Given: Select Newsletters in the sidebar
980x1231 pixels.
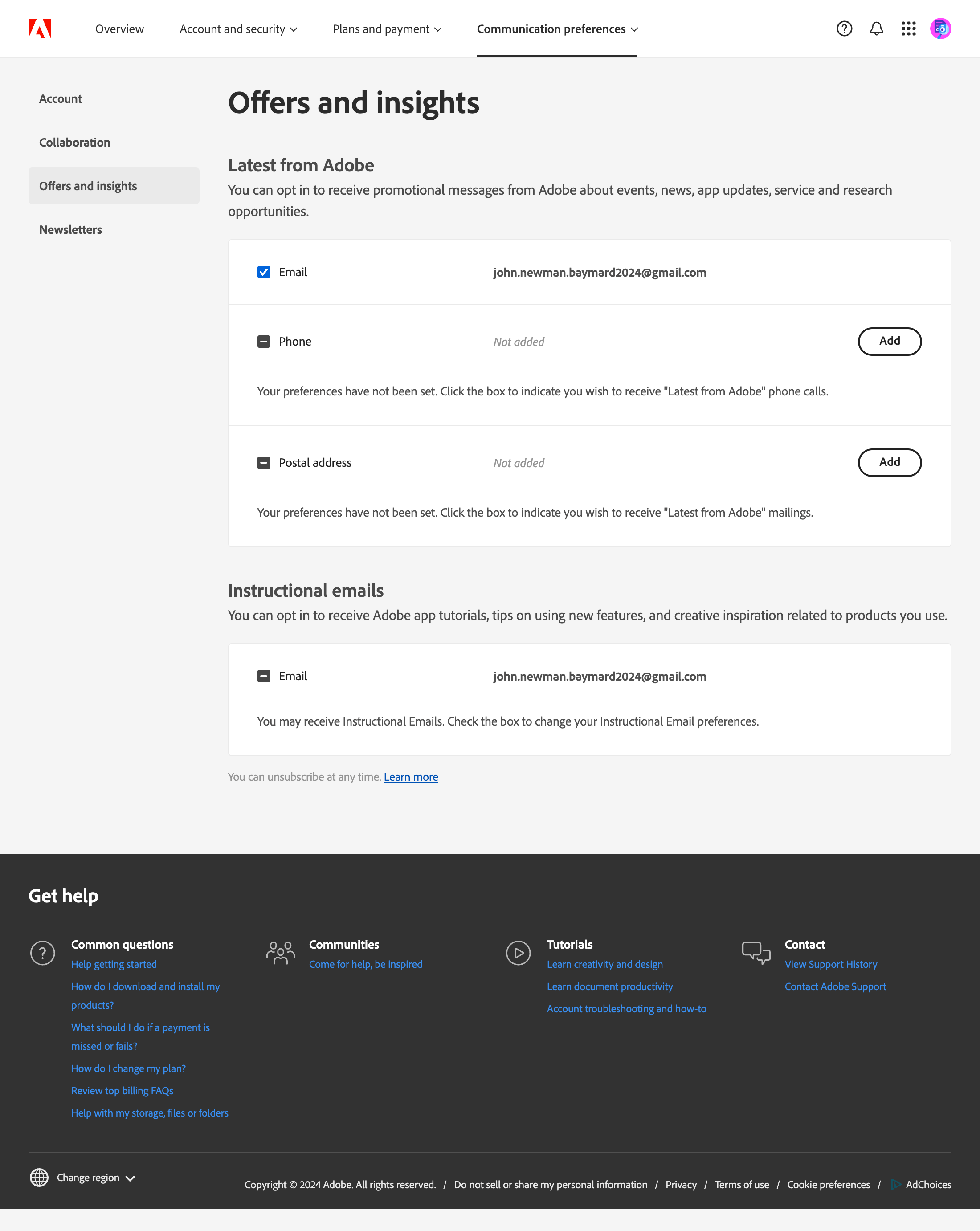Looking at the screenshot, I should (70, 229).
